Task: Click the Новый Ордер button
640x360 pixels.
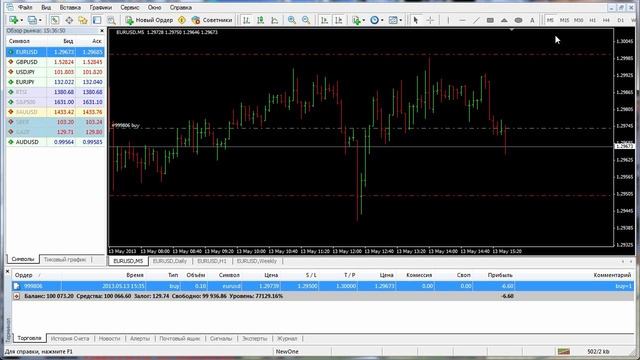Action: [x=149, y=20]
